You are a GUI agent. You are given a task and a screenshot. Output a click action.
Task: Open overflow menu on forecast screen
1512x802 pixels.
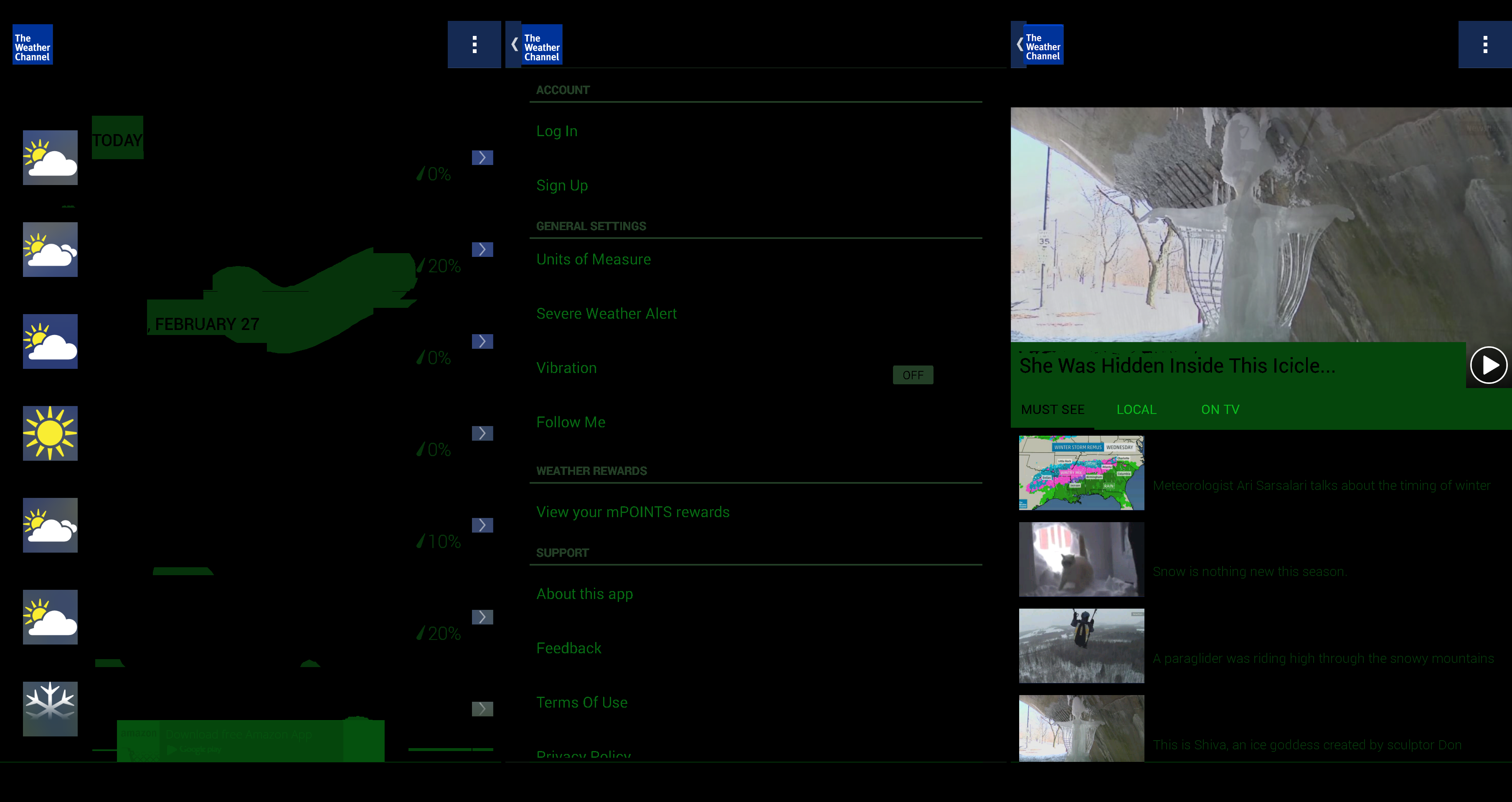[474, 45]
